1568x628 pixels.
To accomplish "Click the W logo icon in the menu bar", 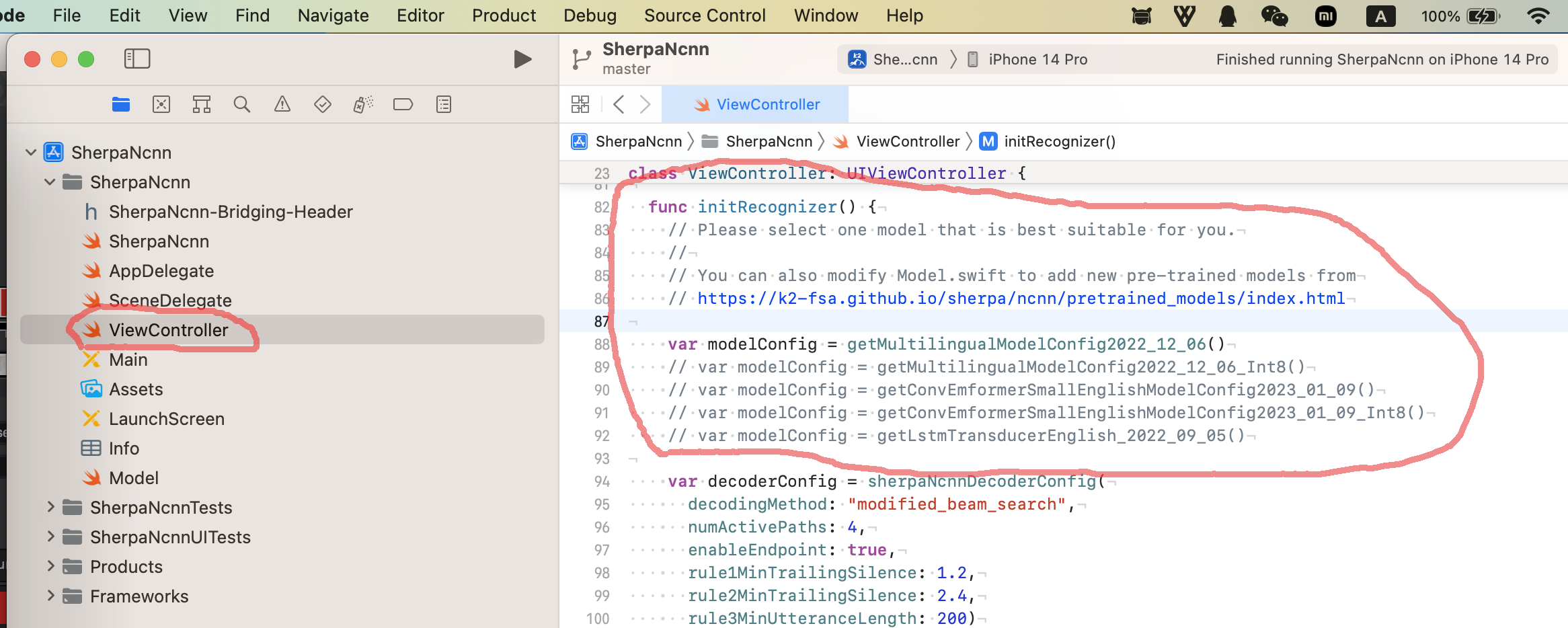I will point(1185,15).
